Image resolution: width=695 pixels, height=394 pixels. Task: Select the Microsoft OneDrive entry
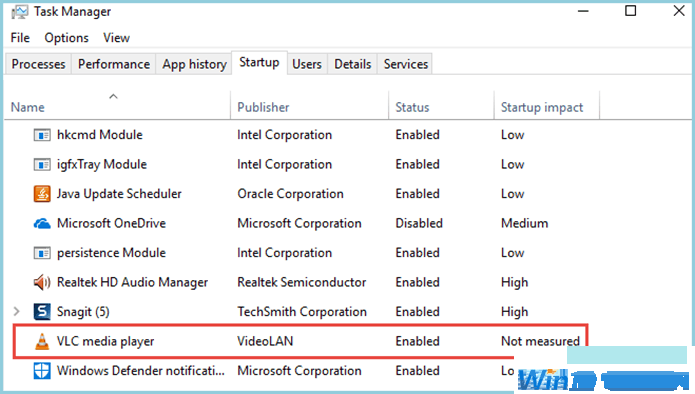click(x=111, y=223)
